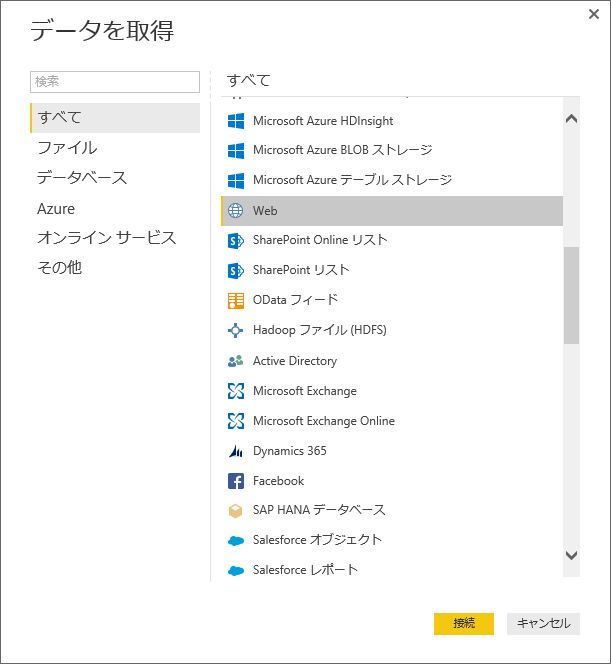The width and height of the screenshot is (611, 664).
Task: Click the キャンセル button
Action: coord(543,623)
